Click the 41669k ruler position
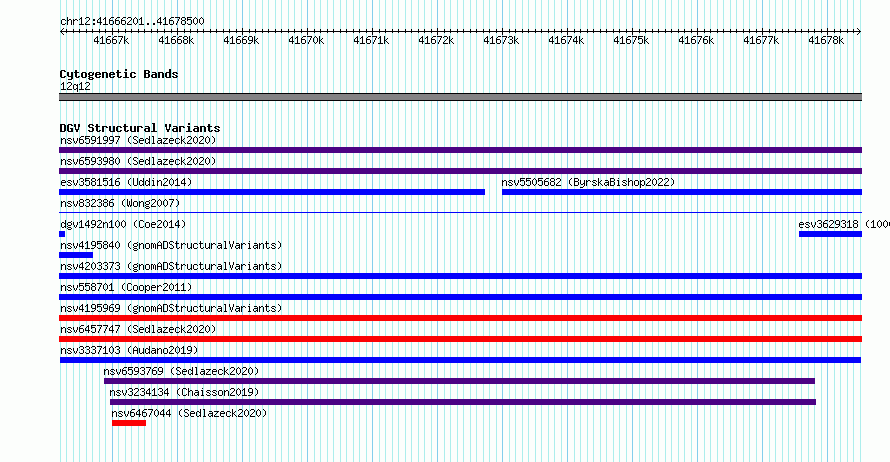890x462 pixels. [x=241, y=40]
